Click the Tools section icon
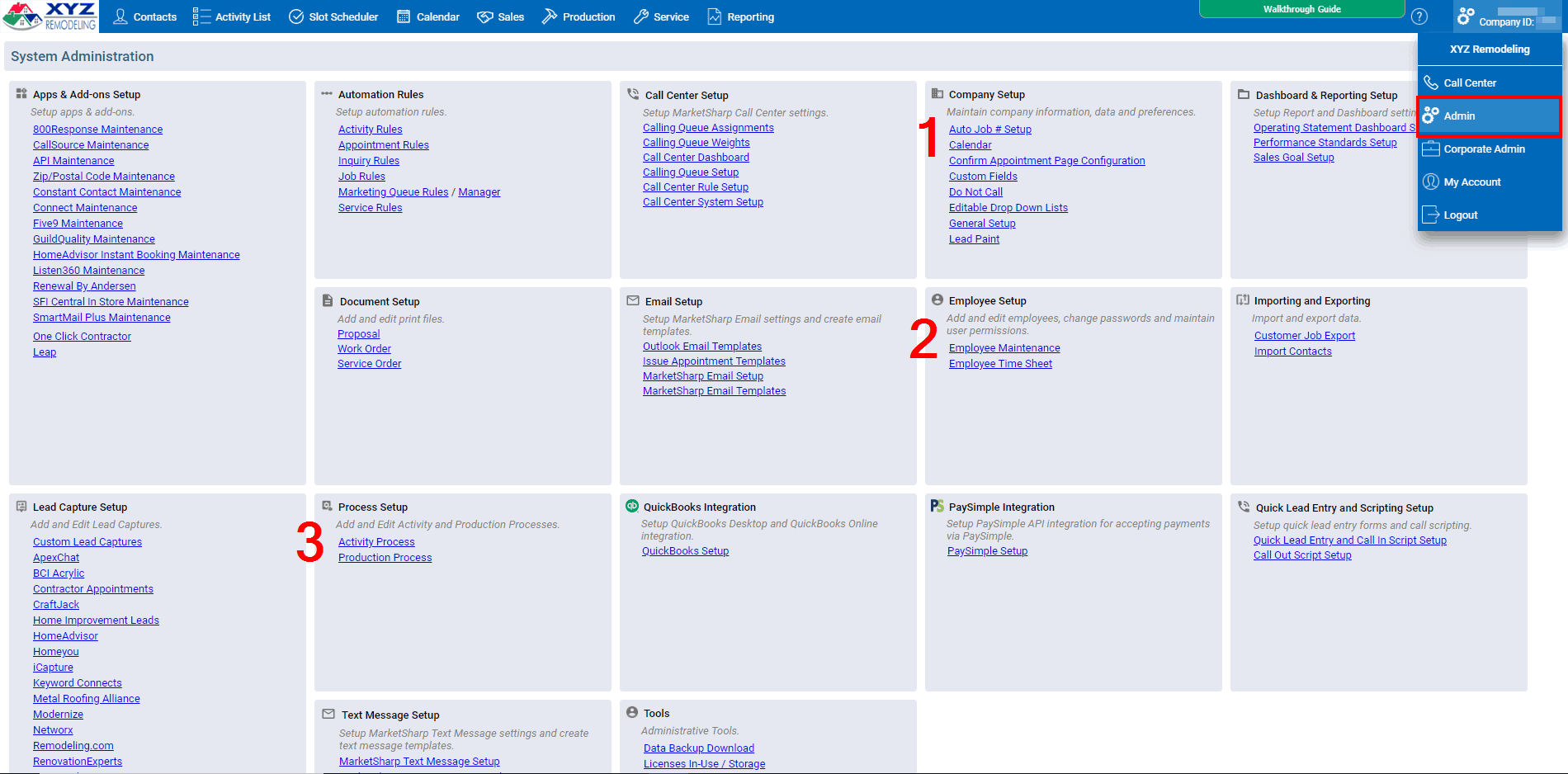 (632, 712)
